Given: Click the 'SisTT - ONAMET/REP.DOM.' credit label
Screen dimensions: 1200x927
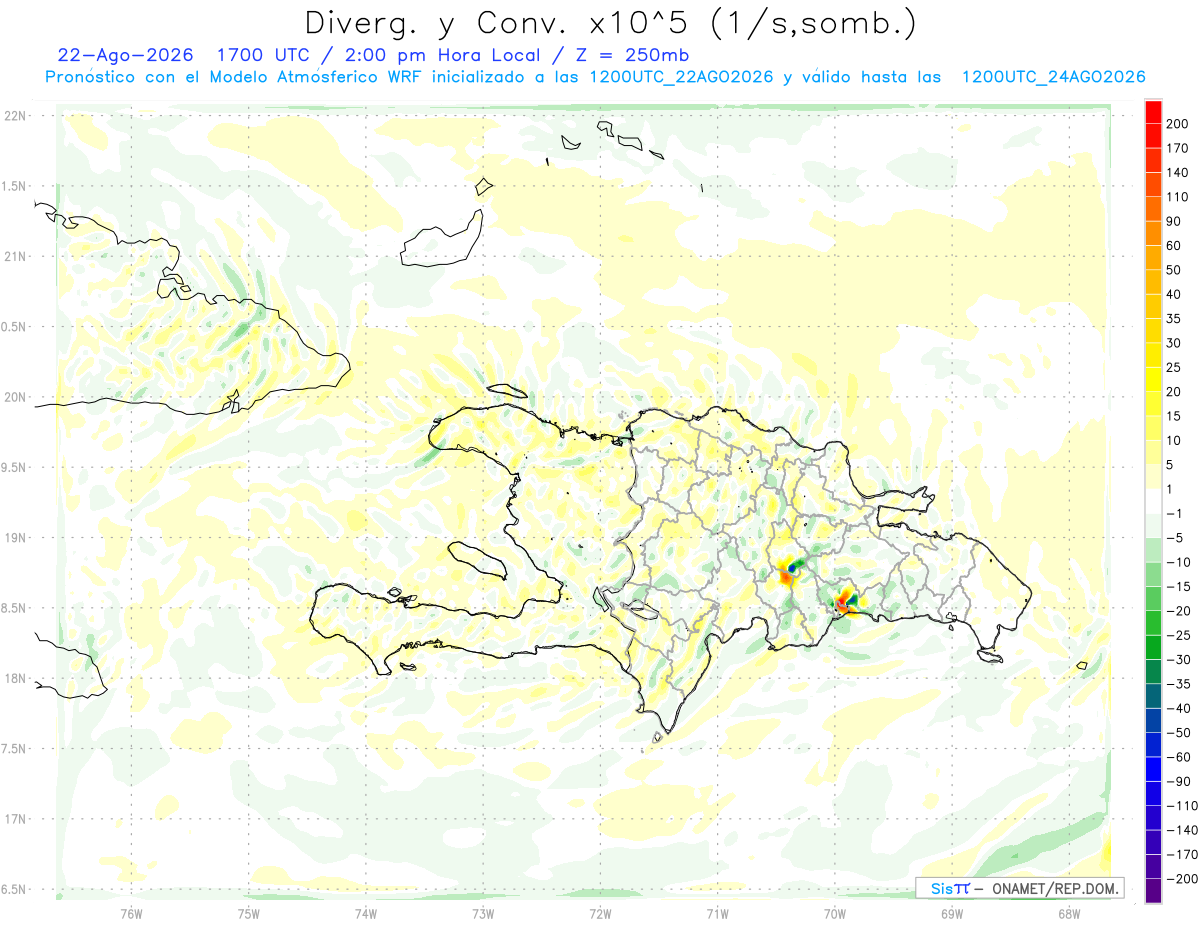Looking at the screenshot, I should [x=1020, y=888].
